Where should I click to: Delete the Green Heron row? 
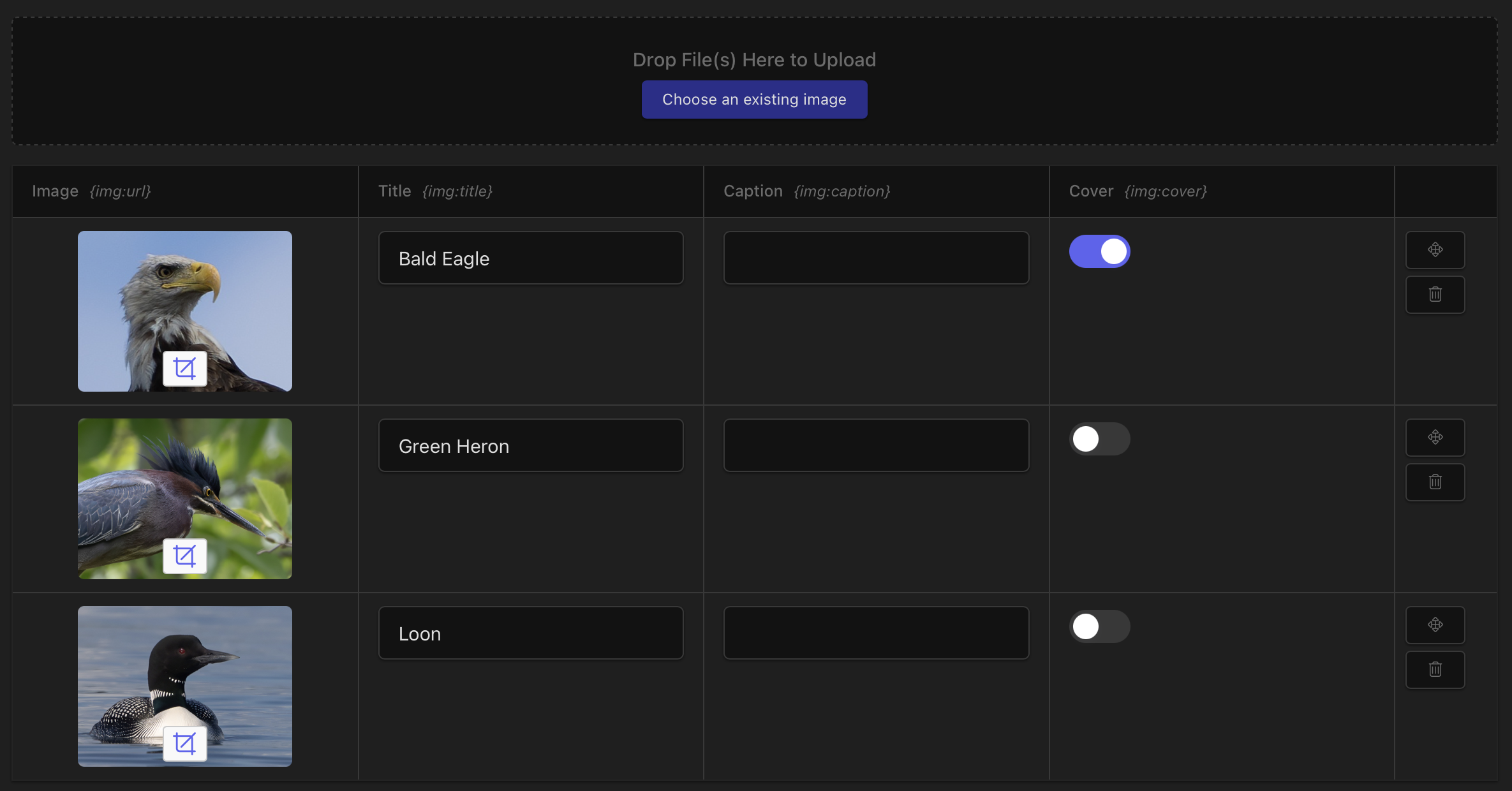tap(1435, 482)
